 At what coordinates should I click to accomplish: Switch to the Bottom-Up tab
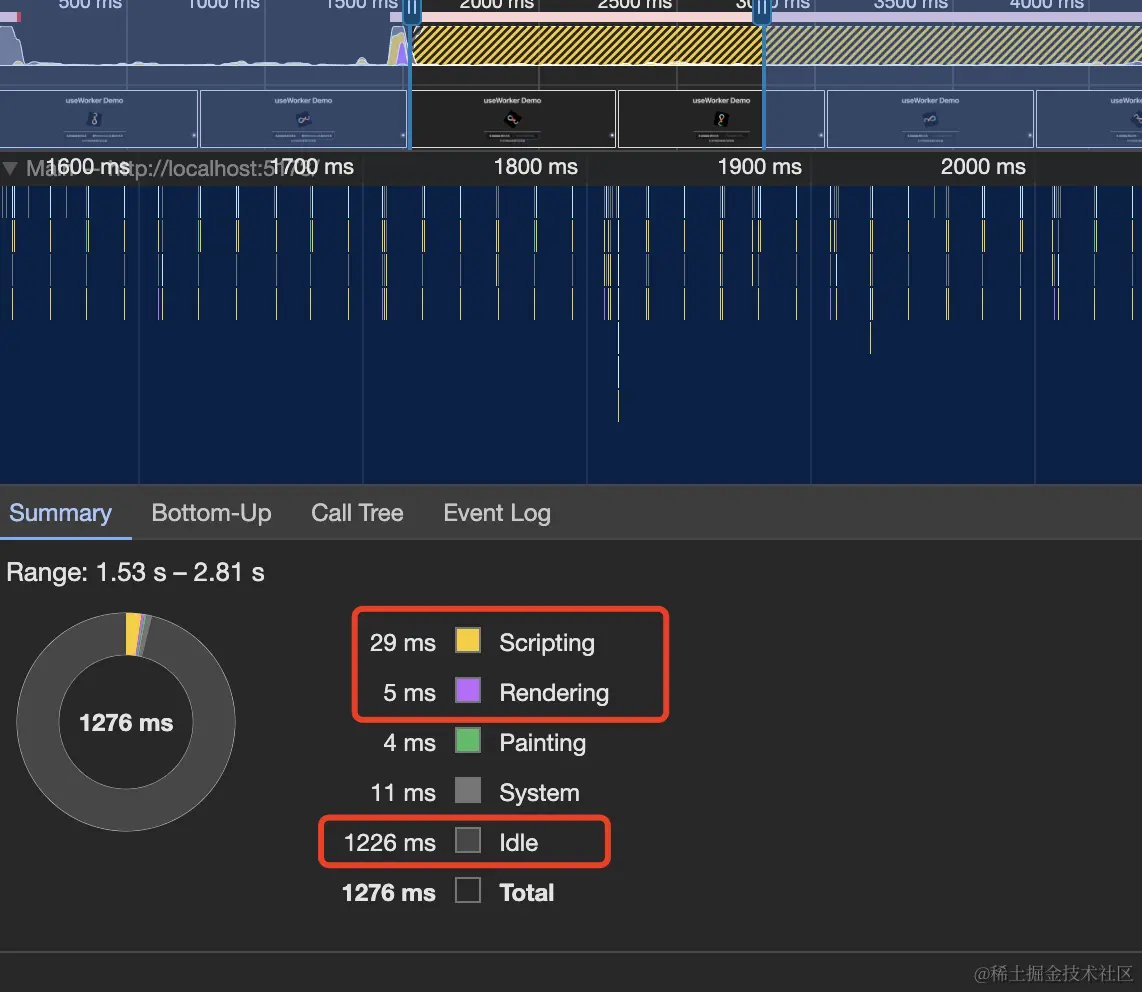[211, 513]
